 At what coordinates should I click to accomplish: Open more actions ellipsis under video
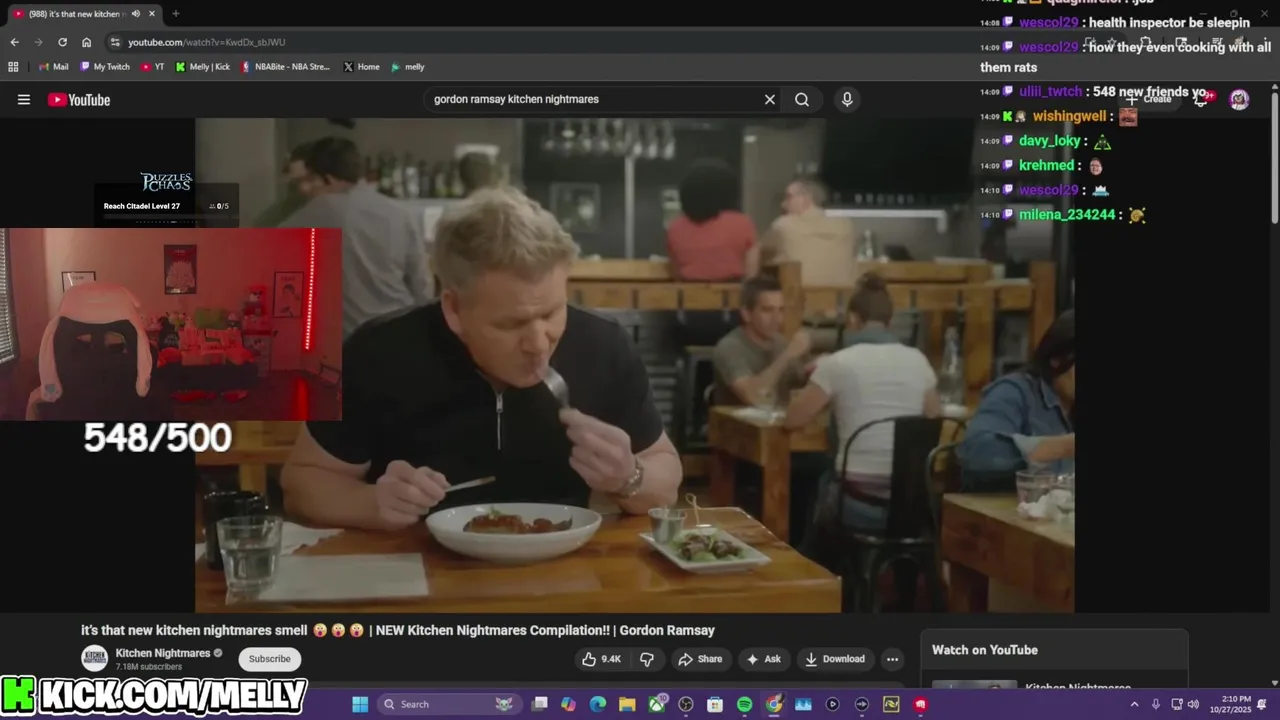pos(892,659)
